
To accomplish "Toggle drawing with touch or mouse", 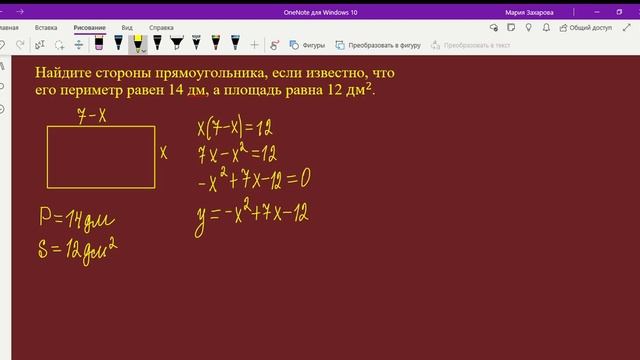I will [x=275, y=45].
